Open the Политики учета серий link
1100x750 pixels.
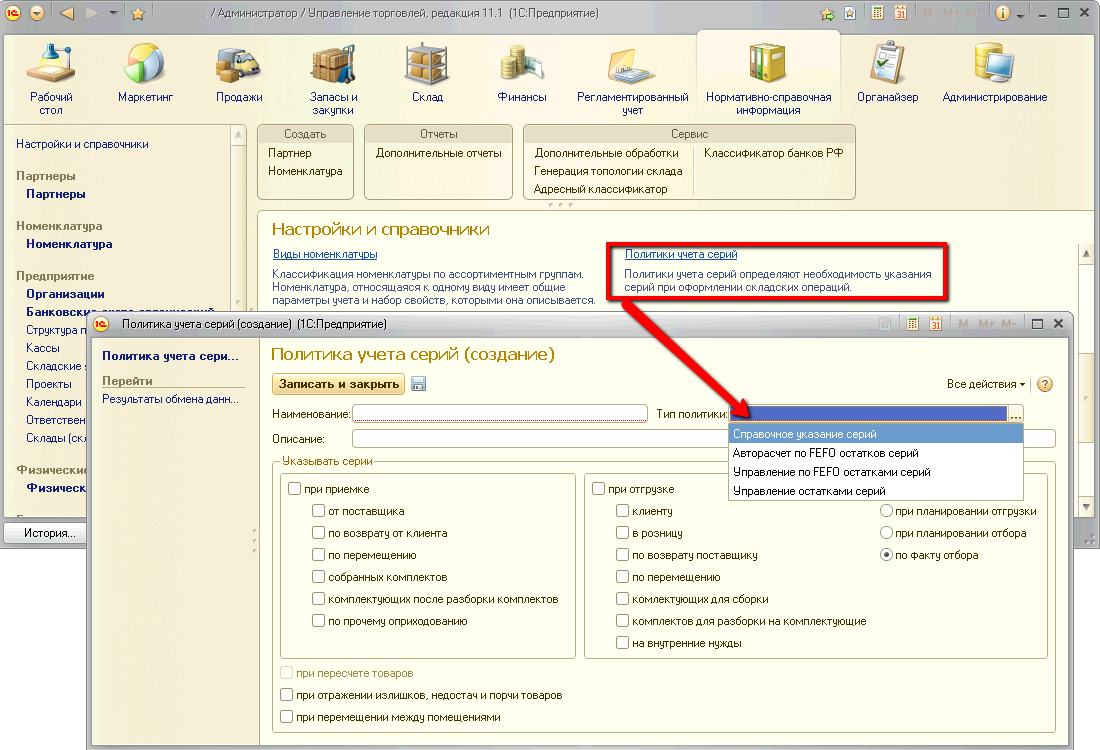(680, 254)
